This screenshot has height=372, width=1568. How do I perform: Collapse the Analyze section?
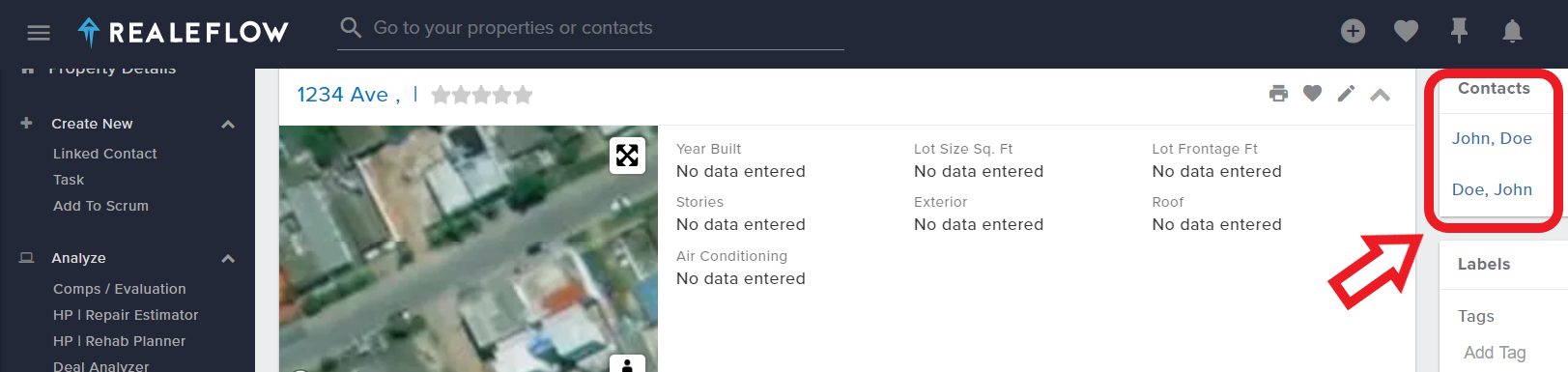click(x=228, y=259)
